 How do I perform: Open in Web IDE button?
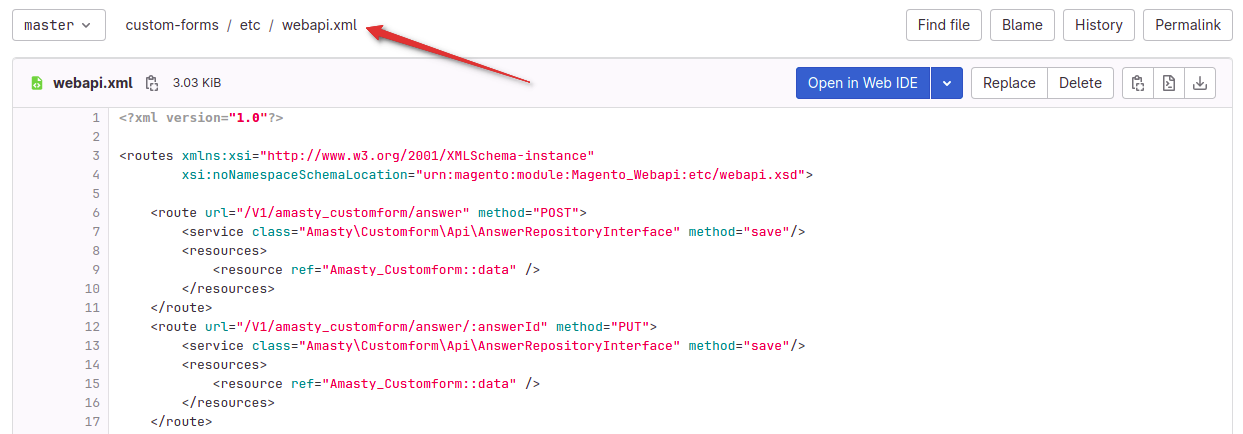[x=863, y=83]
